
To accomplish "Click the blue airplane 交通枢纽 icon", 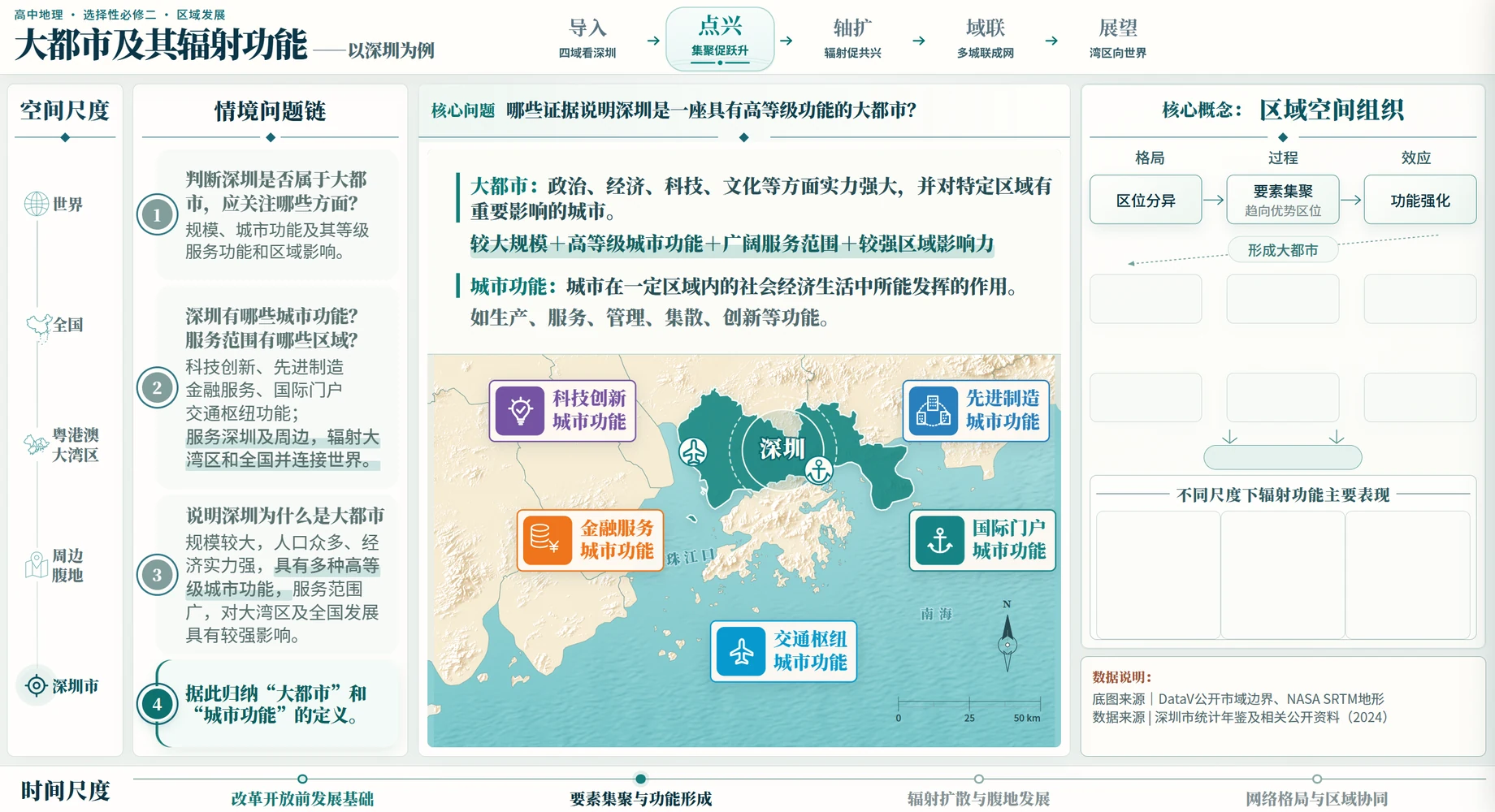I will [741, 651].
